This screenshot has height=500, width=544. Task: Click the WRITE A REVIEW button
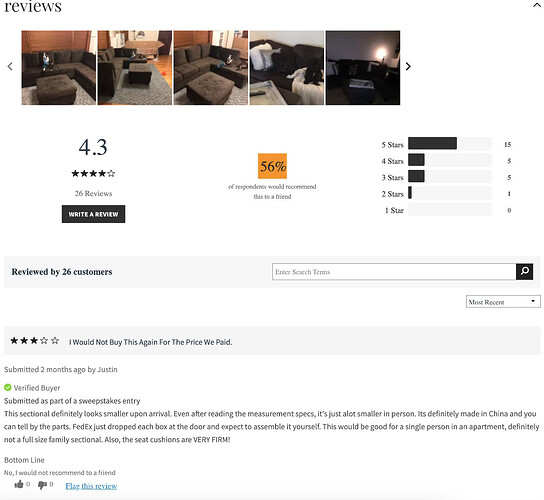pos(93,214)
